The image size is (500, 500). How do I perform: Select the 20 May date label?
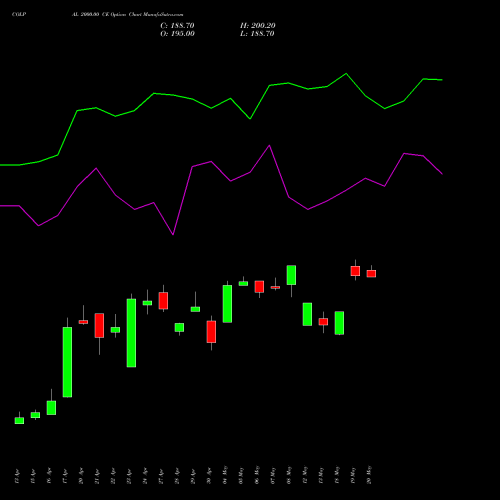369,475
